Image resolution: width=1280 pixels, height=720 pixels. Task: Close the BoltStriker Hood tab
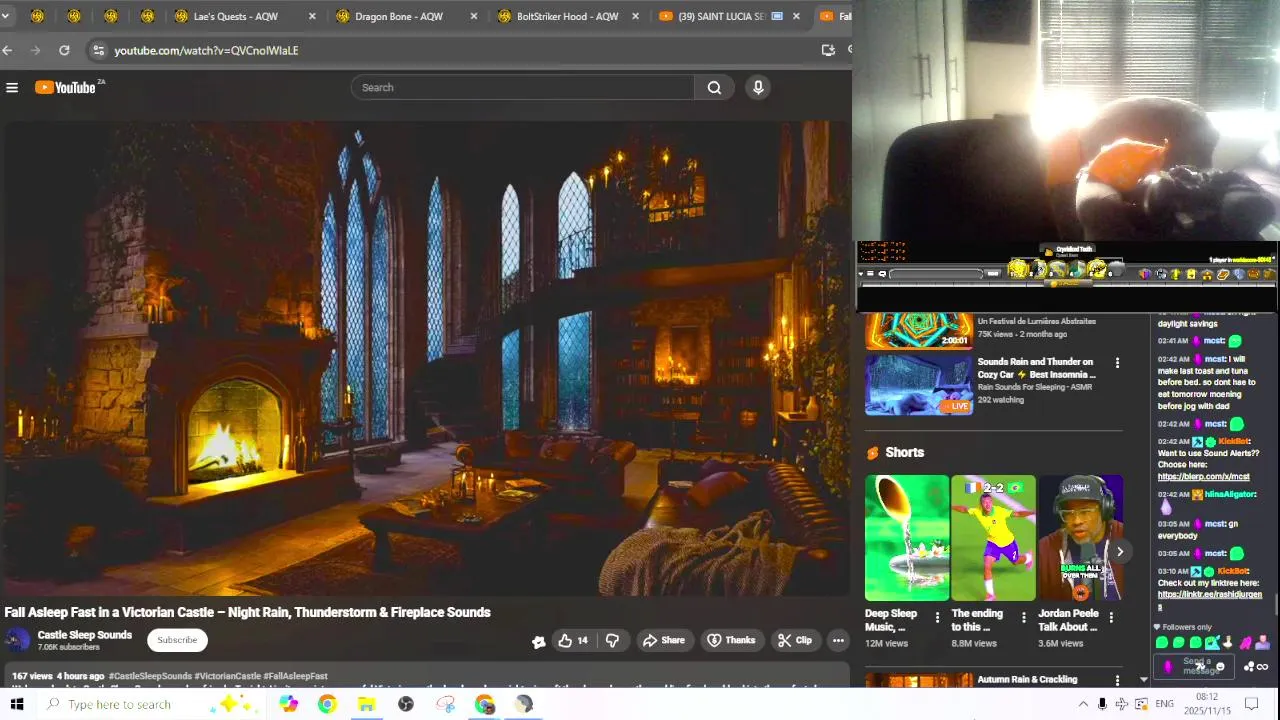(635, 16)
